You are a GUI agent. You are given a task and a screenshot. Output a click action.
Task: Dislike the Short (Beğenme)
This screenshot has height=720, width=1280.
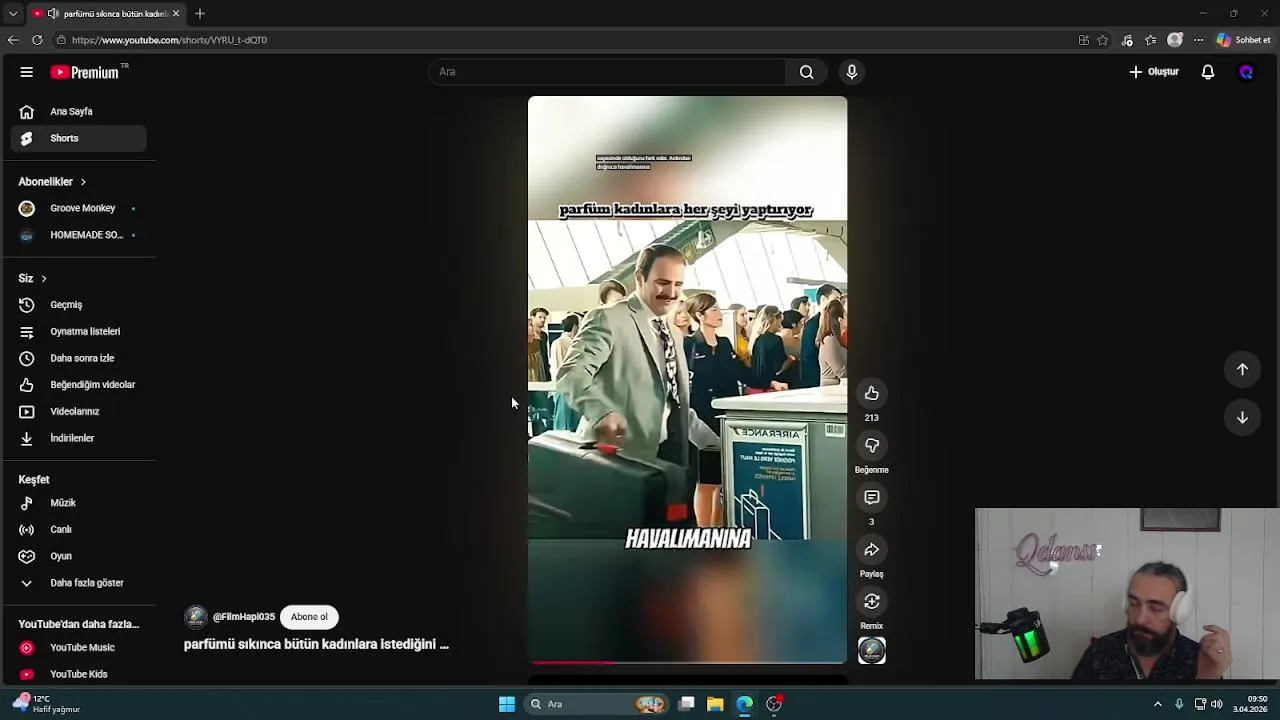[872, 445]
